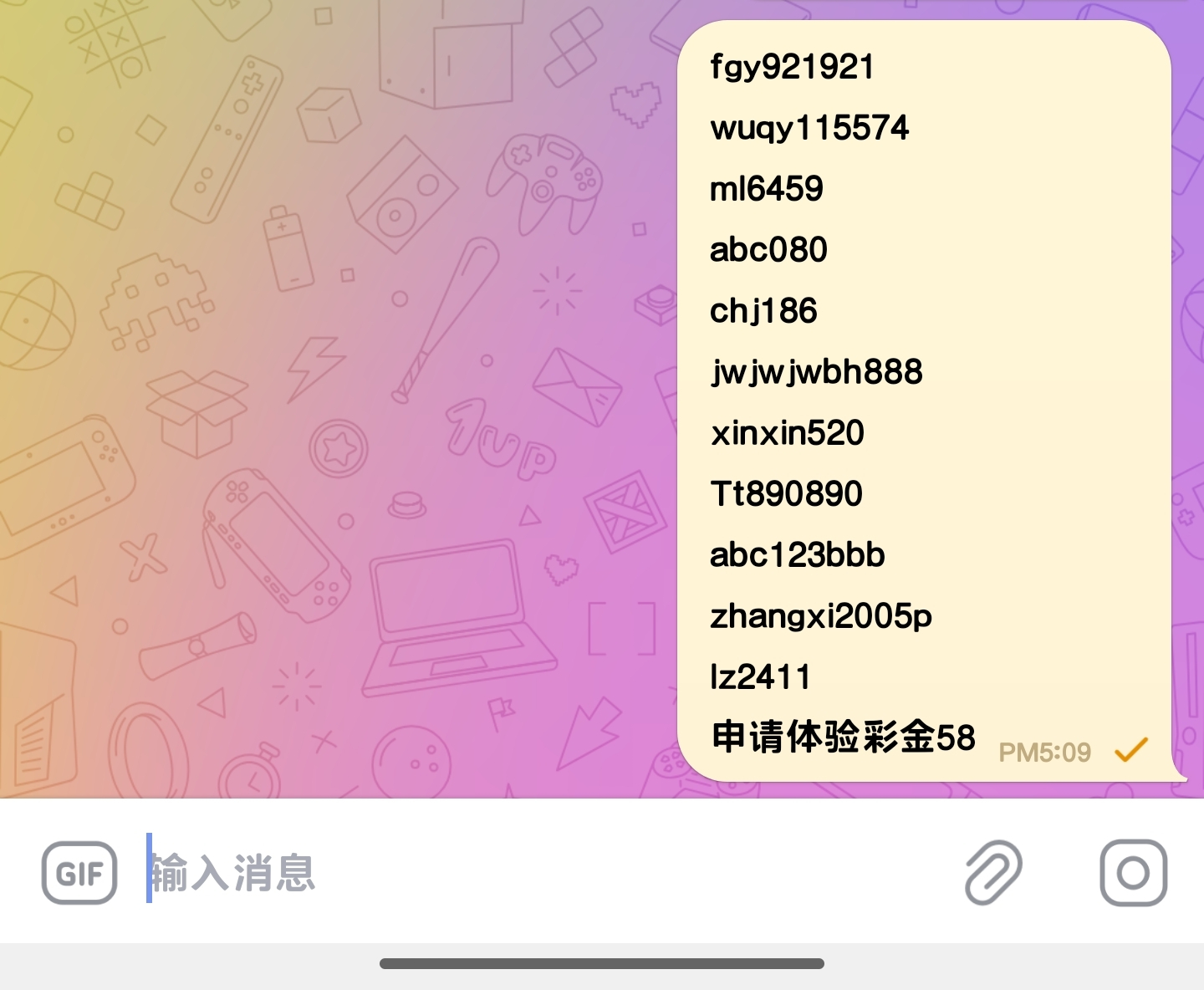The height and width of the screenshot is (990, 1204).
Task: Tap the chj186 text line
Action: 763,311
